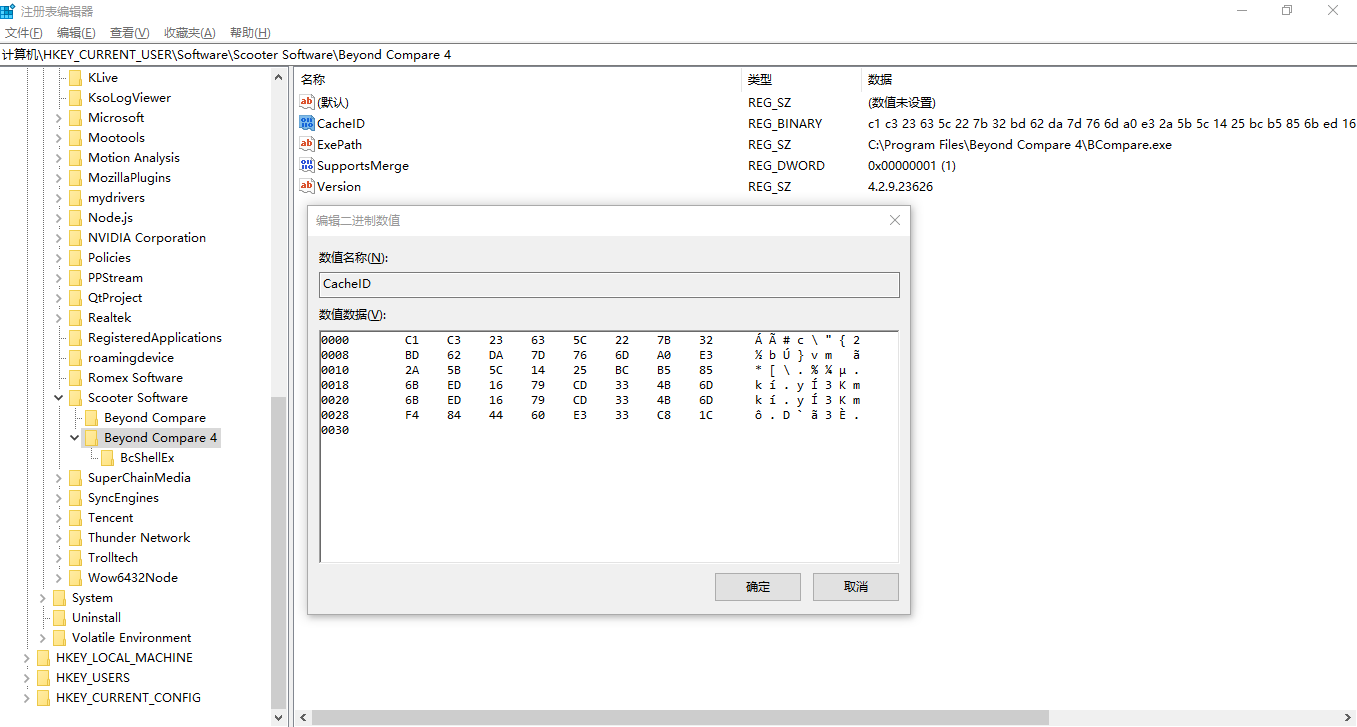Click the 数值名称 field containing CacheID

tap(609, 285)
